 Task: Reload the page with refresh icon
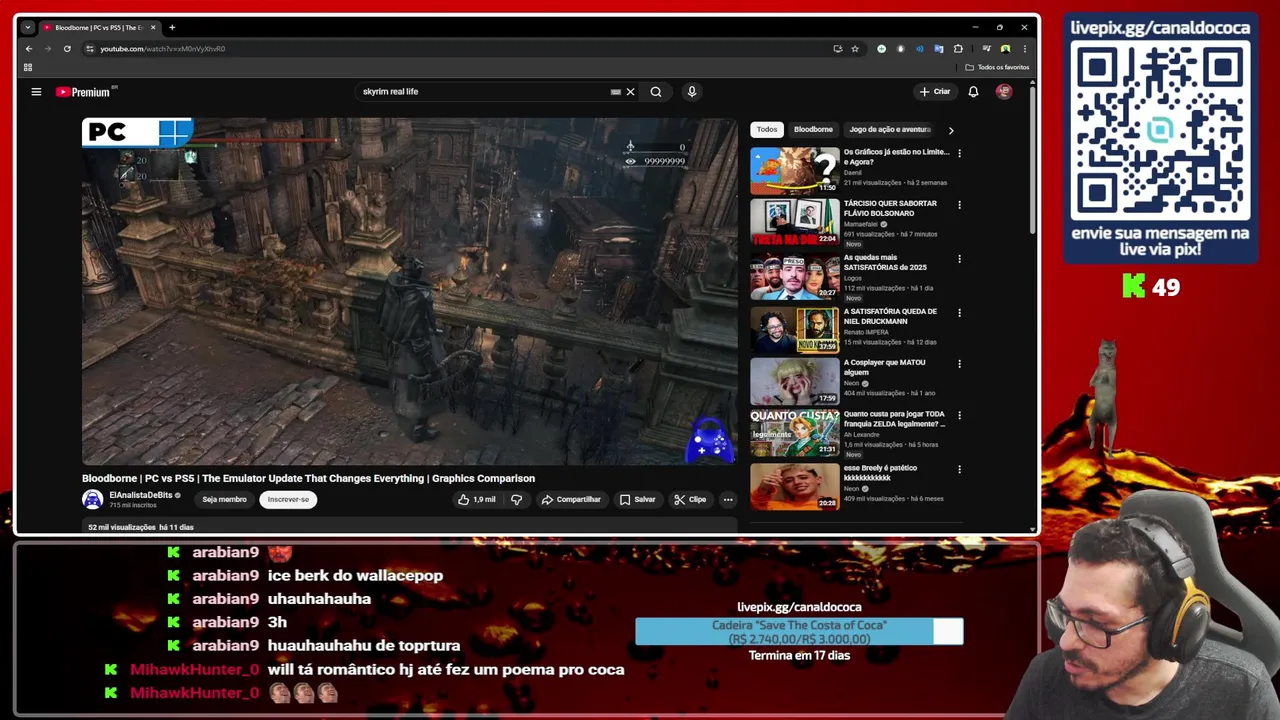click(x=67, y=48)
